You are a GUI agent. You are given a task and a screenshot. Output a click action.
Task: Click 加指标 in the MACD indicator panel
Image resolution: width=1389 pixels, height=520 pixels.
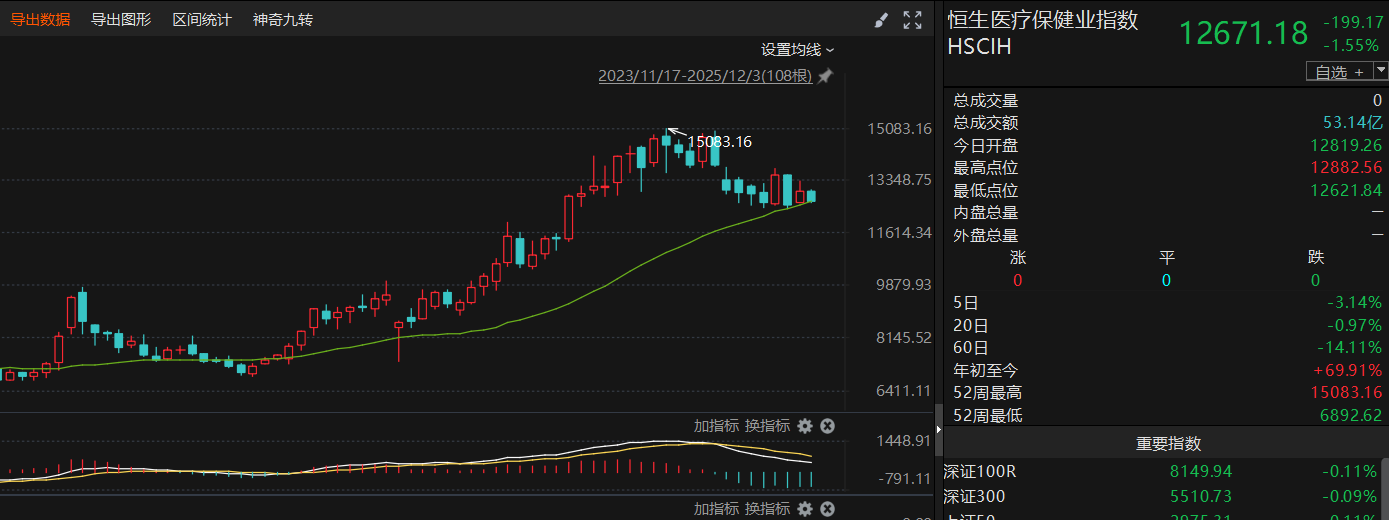[717, 425]
